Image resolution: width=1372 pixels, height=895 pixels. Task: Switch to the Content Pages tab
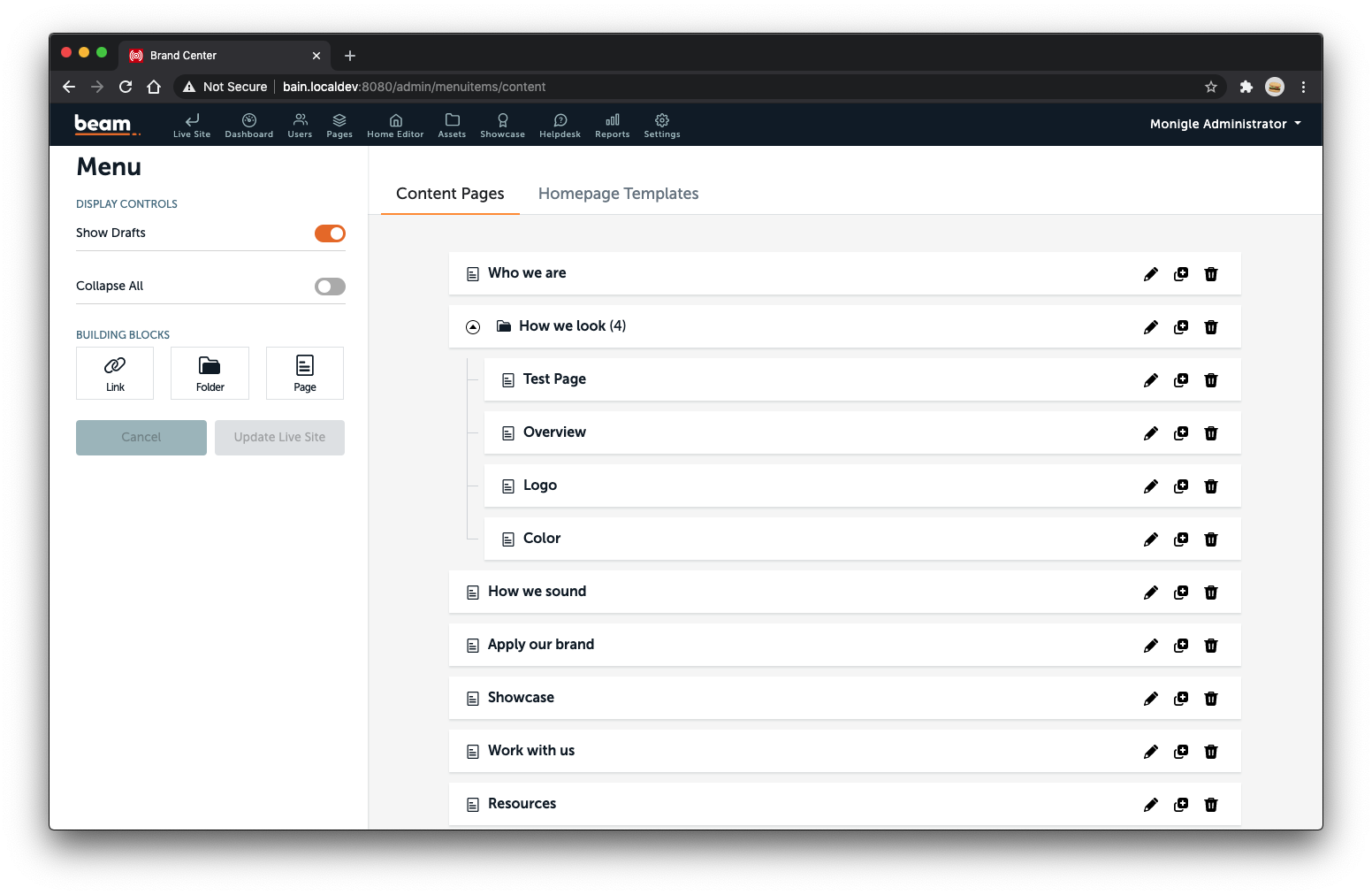pos(450,194)
